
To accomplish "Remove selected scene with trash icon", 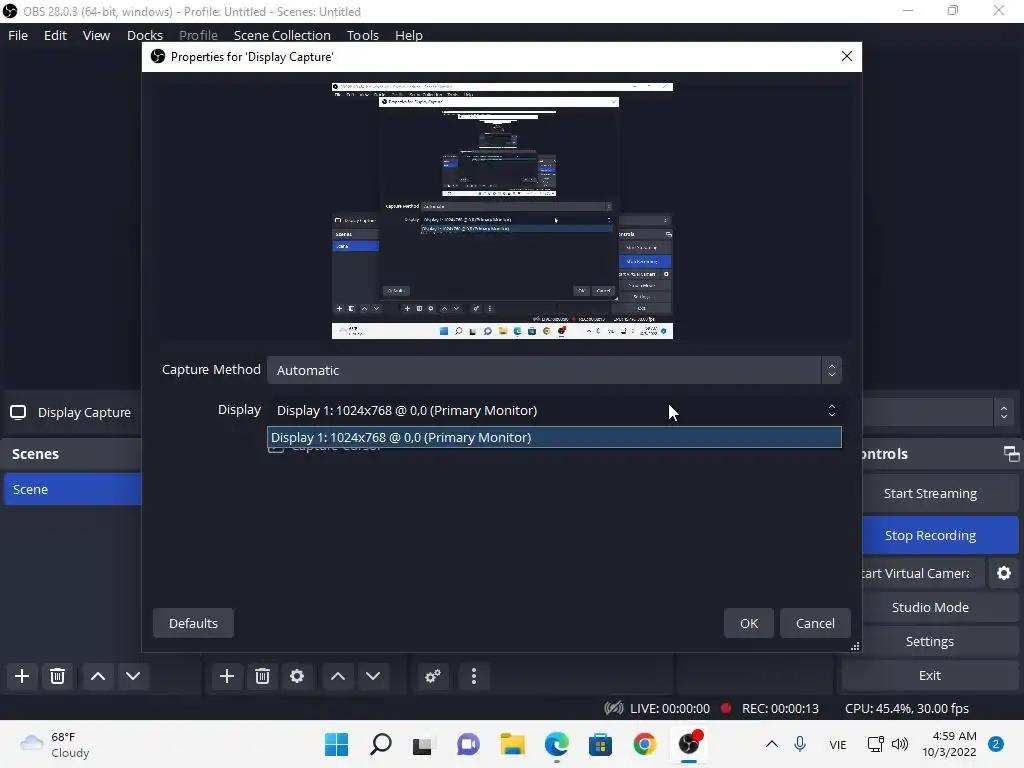I will 57,676.
